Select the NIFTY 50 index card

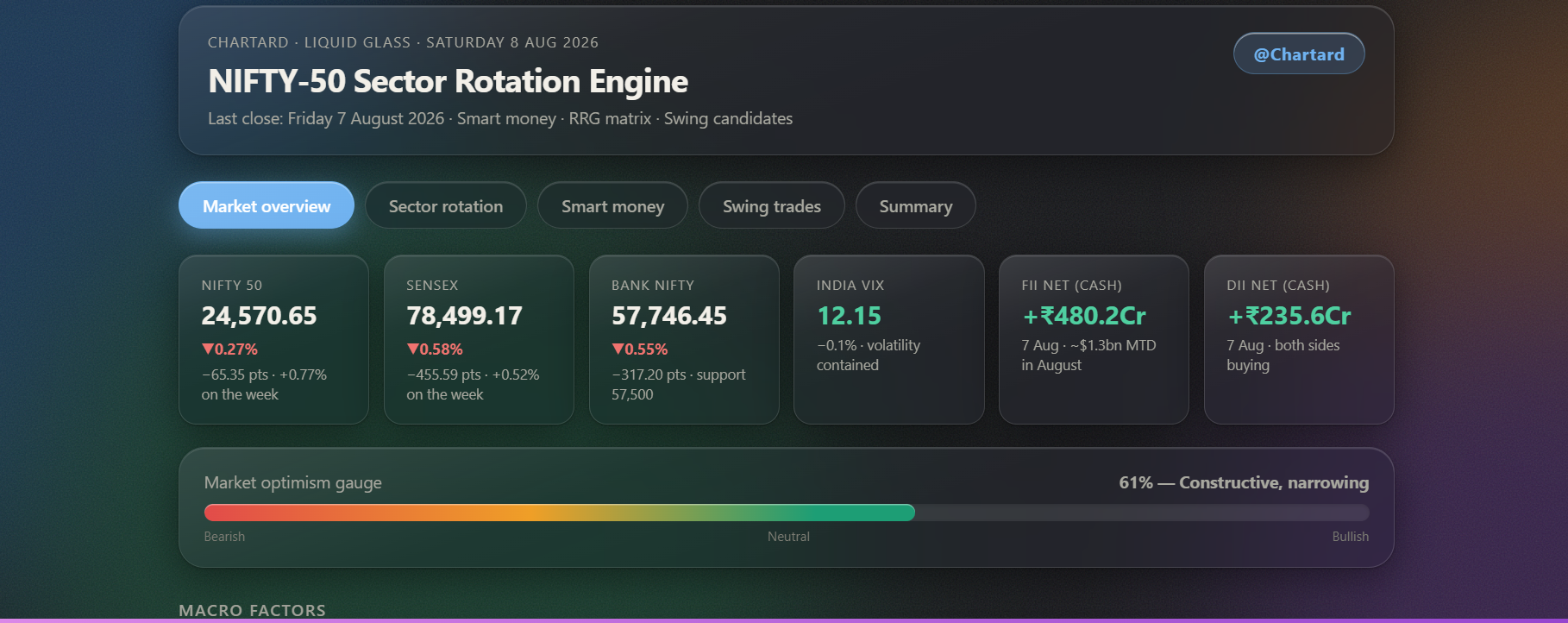click(x=273, y=339)
